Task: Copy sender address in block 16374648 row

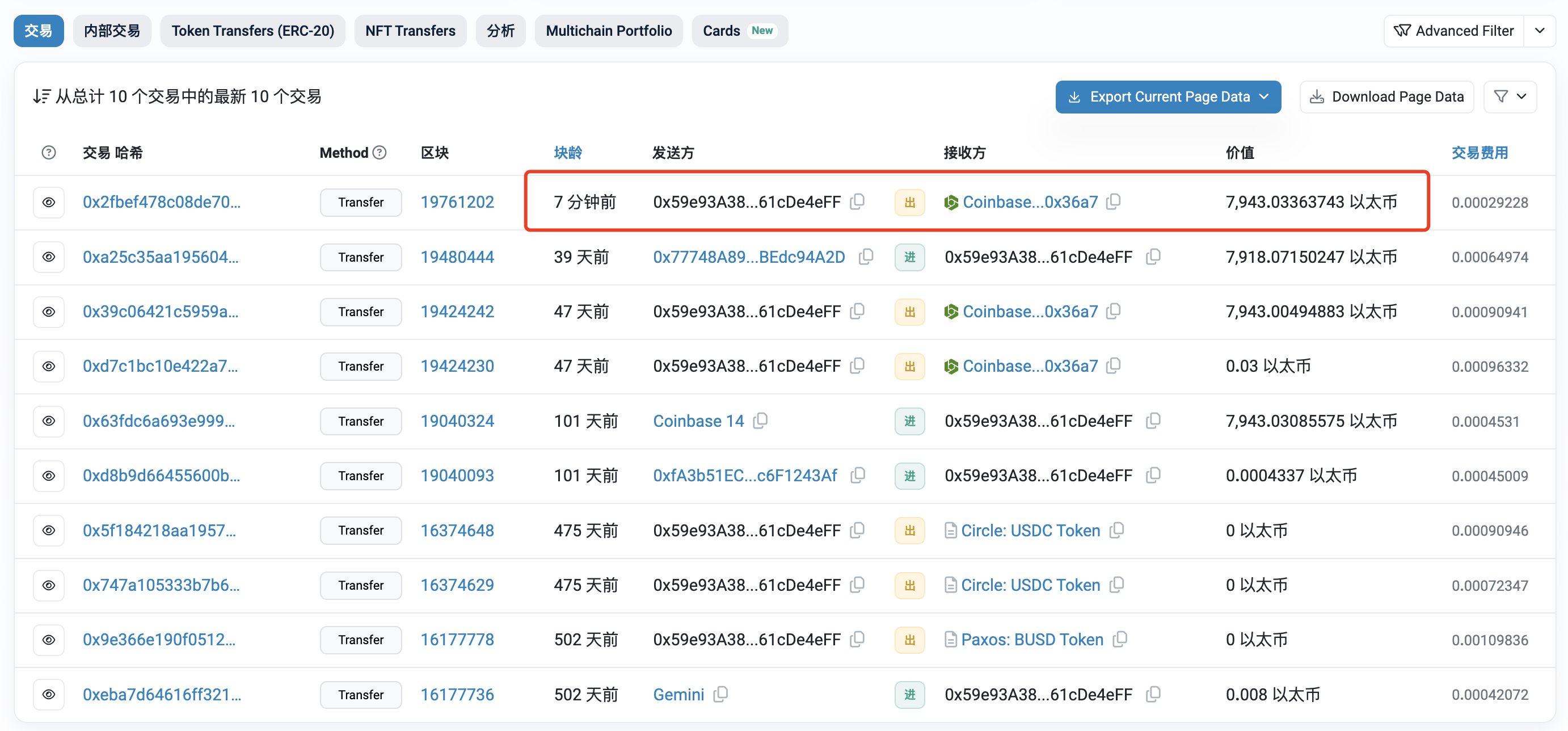Action: tap(857, 530)
